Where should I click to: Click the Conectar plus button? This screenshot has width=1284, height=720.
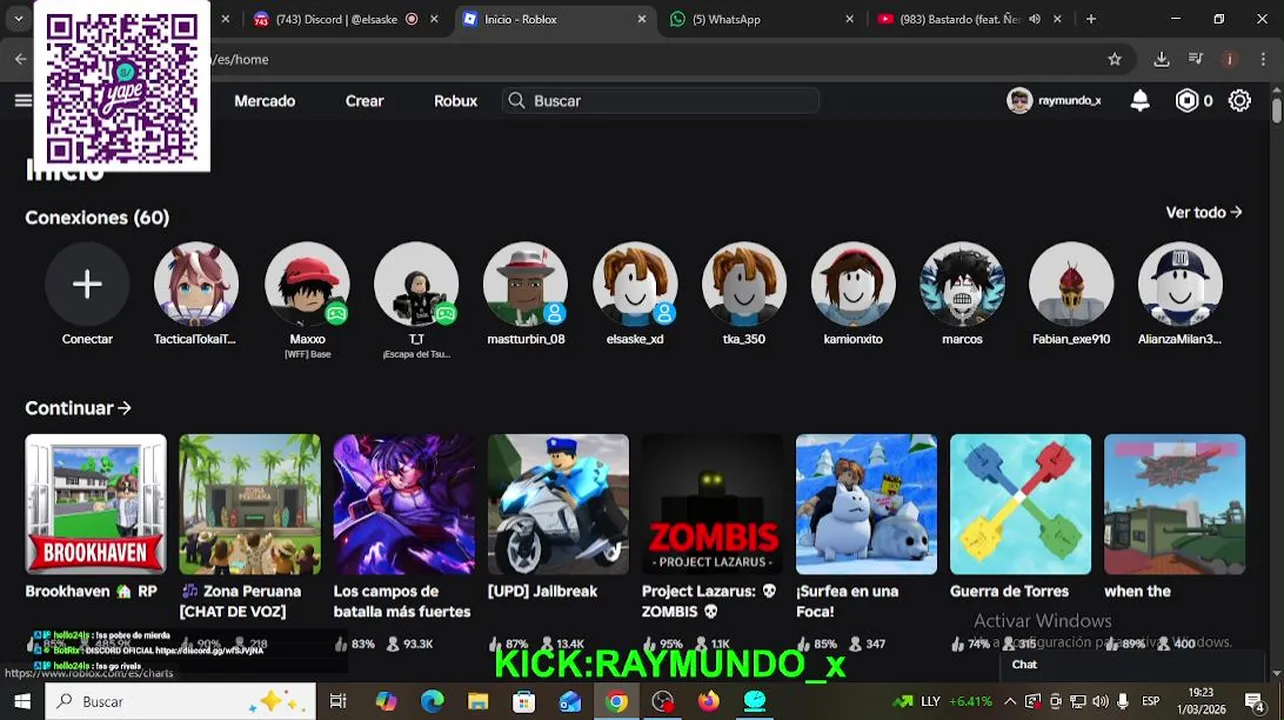click(x=87, y=284)
